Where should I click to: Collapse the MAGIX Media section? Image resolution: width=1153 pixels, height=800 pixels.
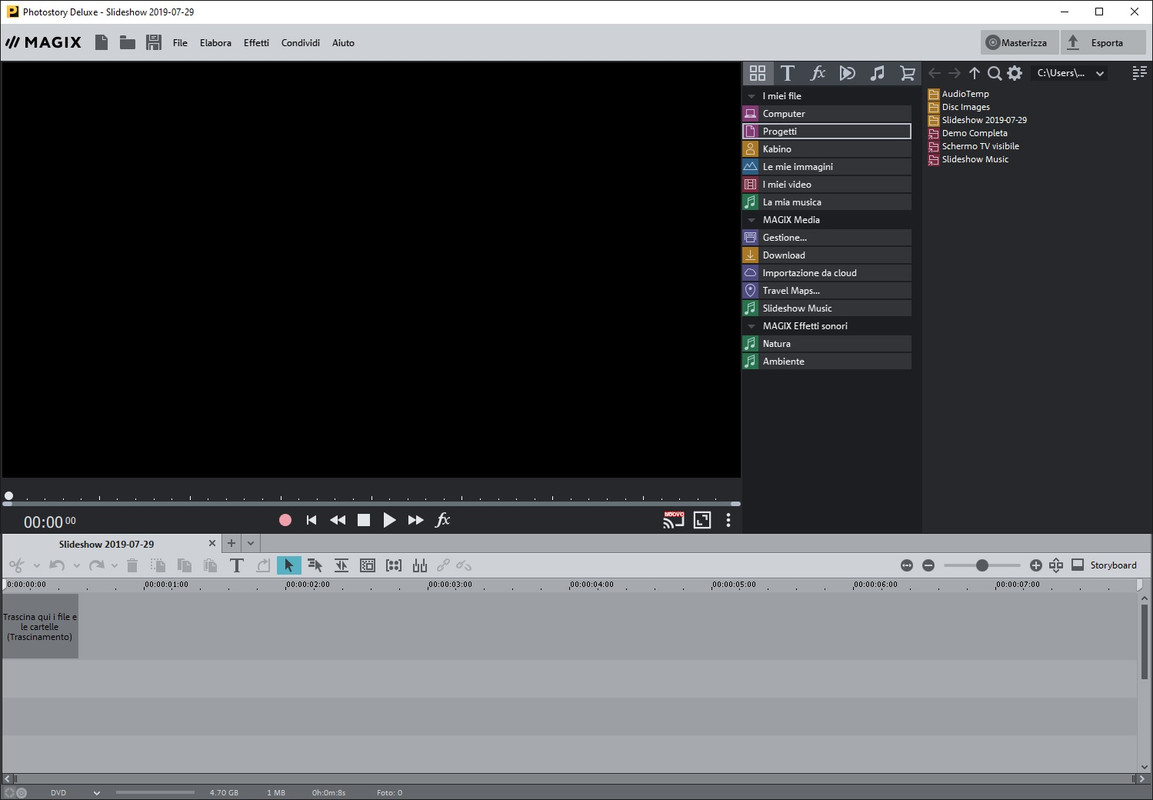751,220
